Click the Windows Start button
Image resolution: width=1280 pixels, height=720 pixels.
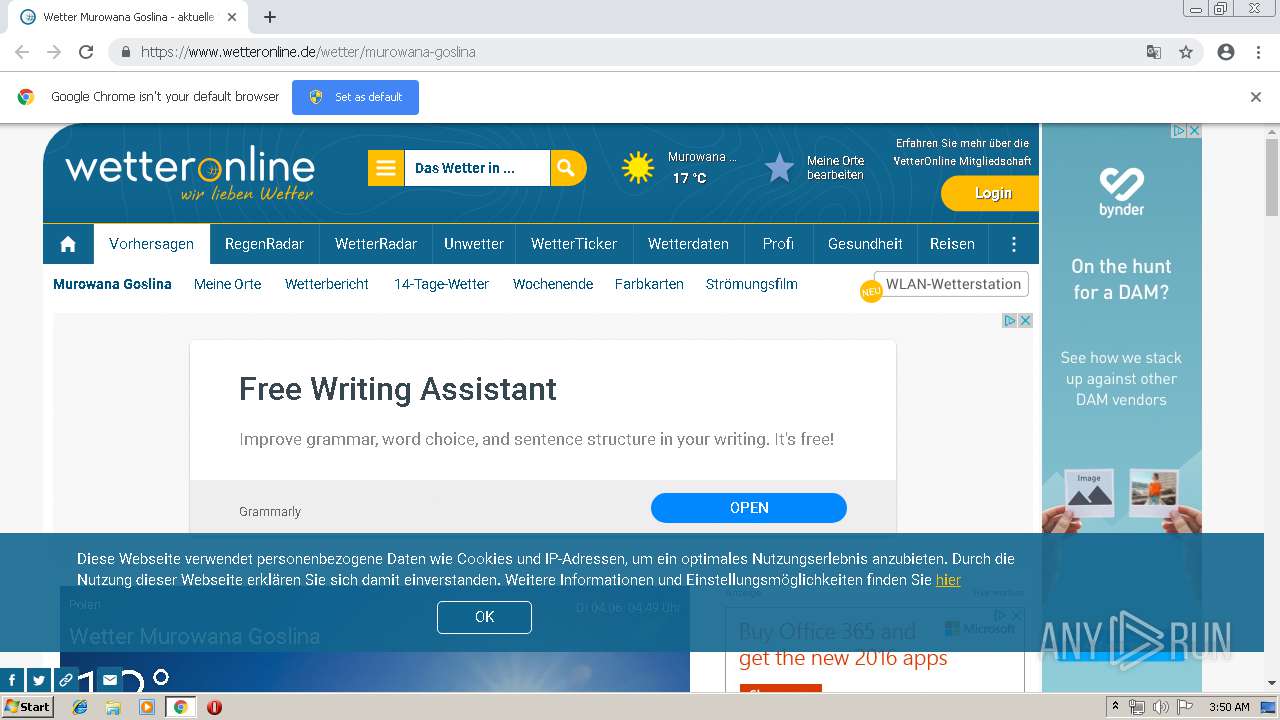coord(27,707)
